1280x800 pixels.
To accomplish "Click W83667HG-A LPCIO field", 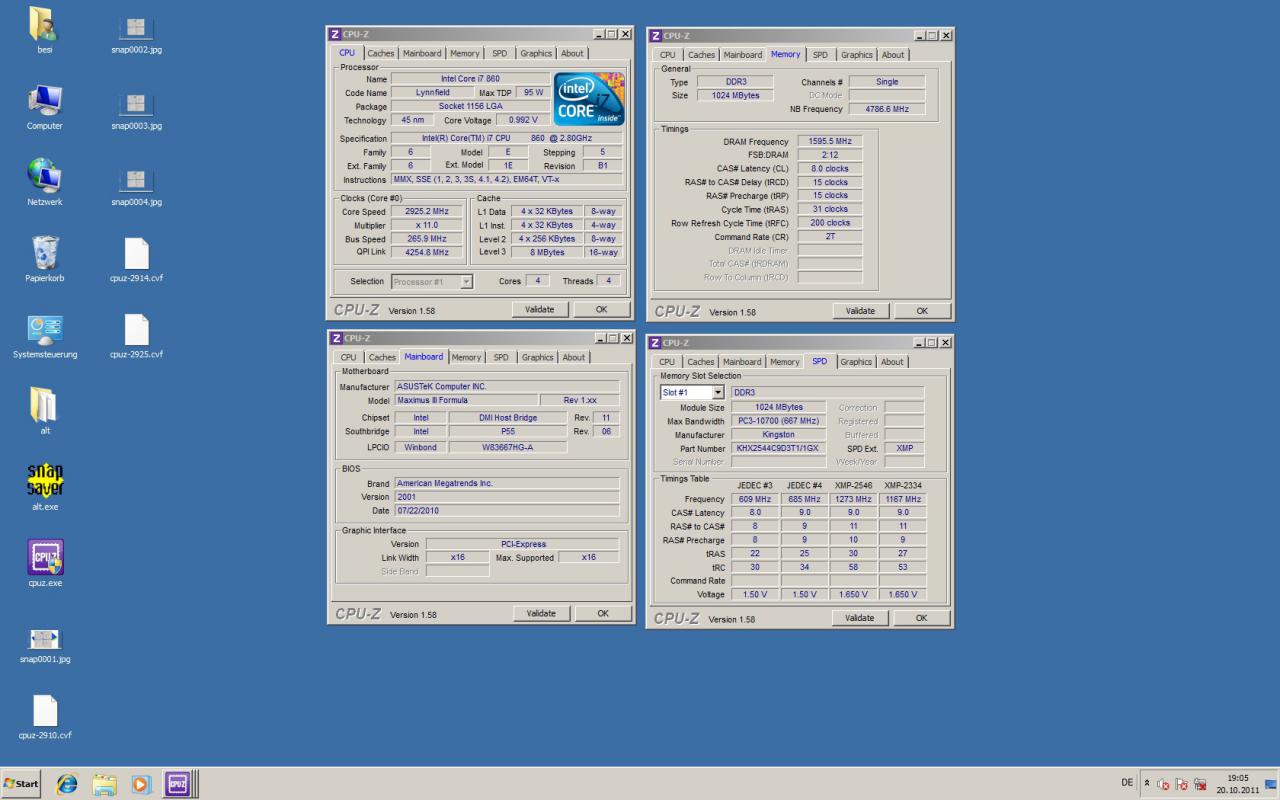I will [508, 448].
